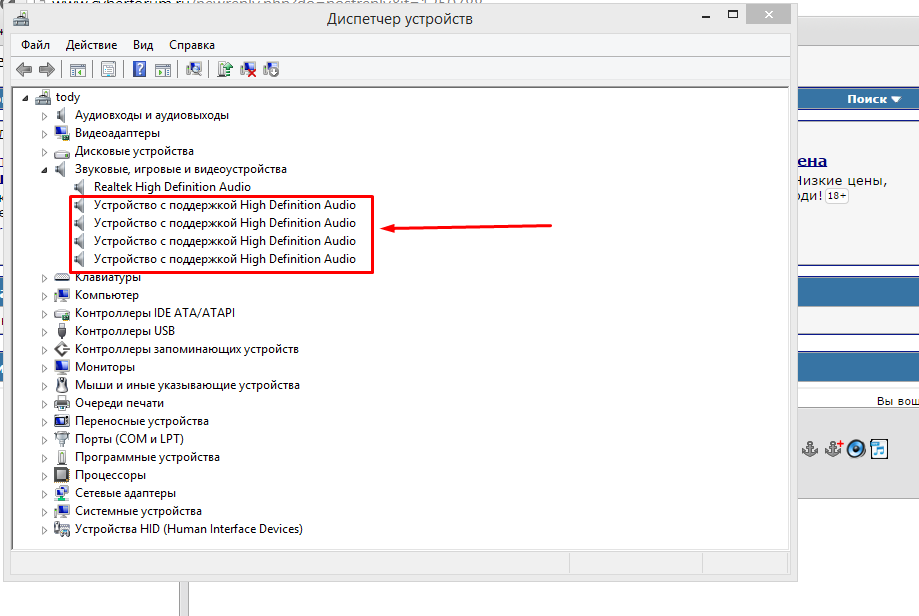Go forward with the right arrow toolbar icon

coord(47,70)
